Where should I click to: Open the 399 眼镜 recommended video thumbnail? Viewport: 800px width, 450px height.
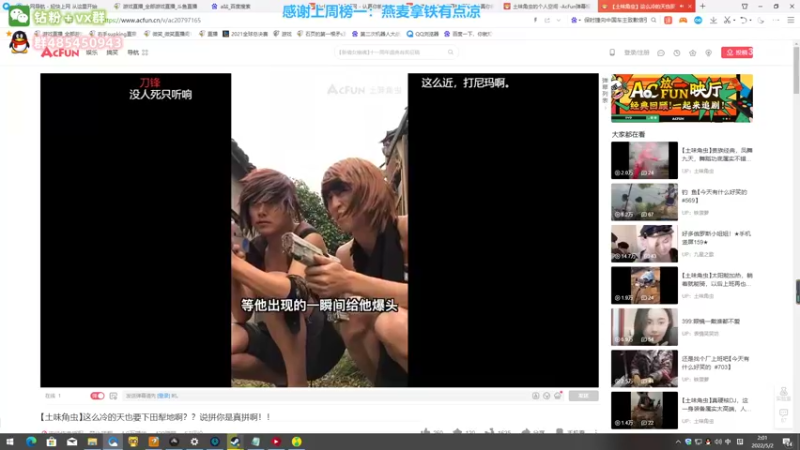(644, 327)
